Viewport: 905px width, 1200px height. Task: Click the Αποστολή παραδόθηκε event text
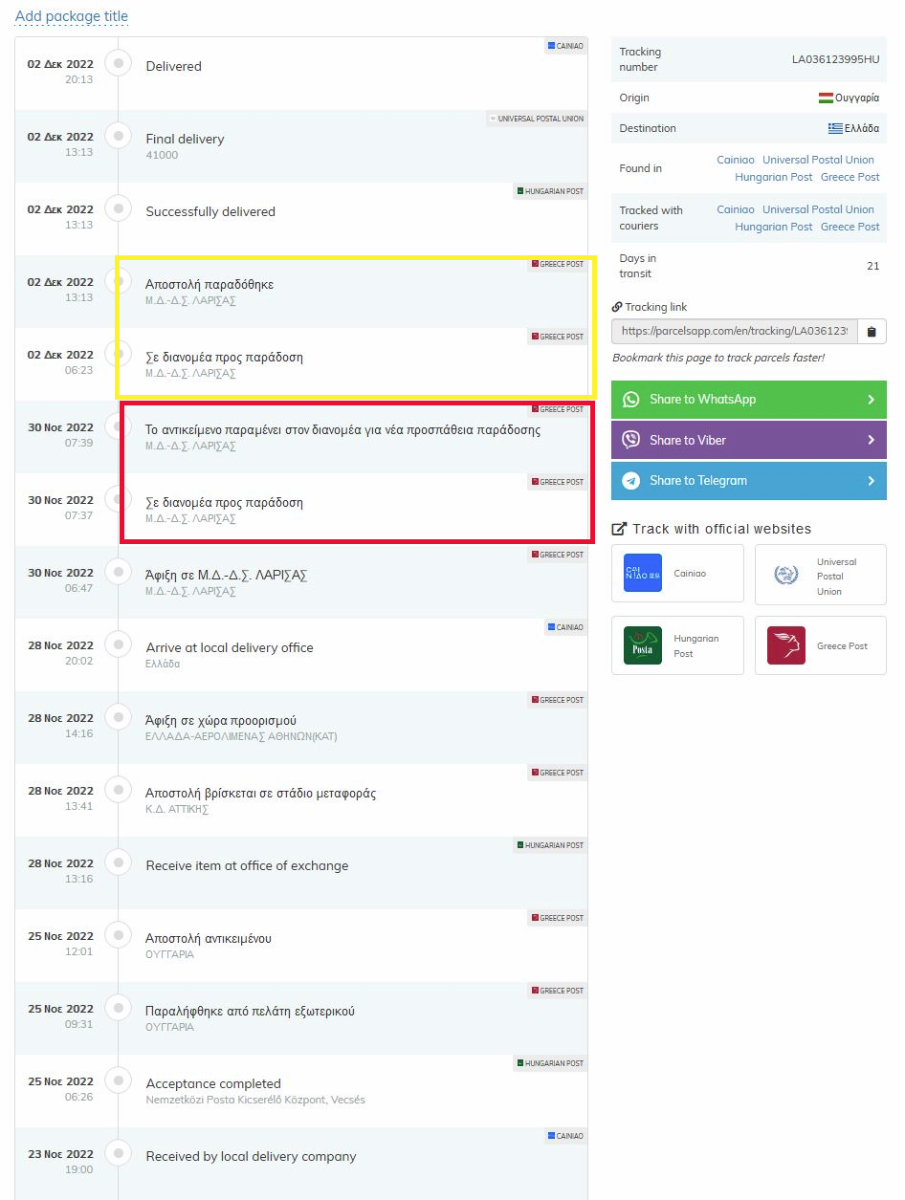(209, 284)
